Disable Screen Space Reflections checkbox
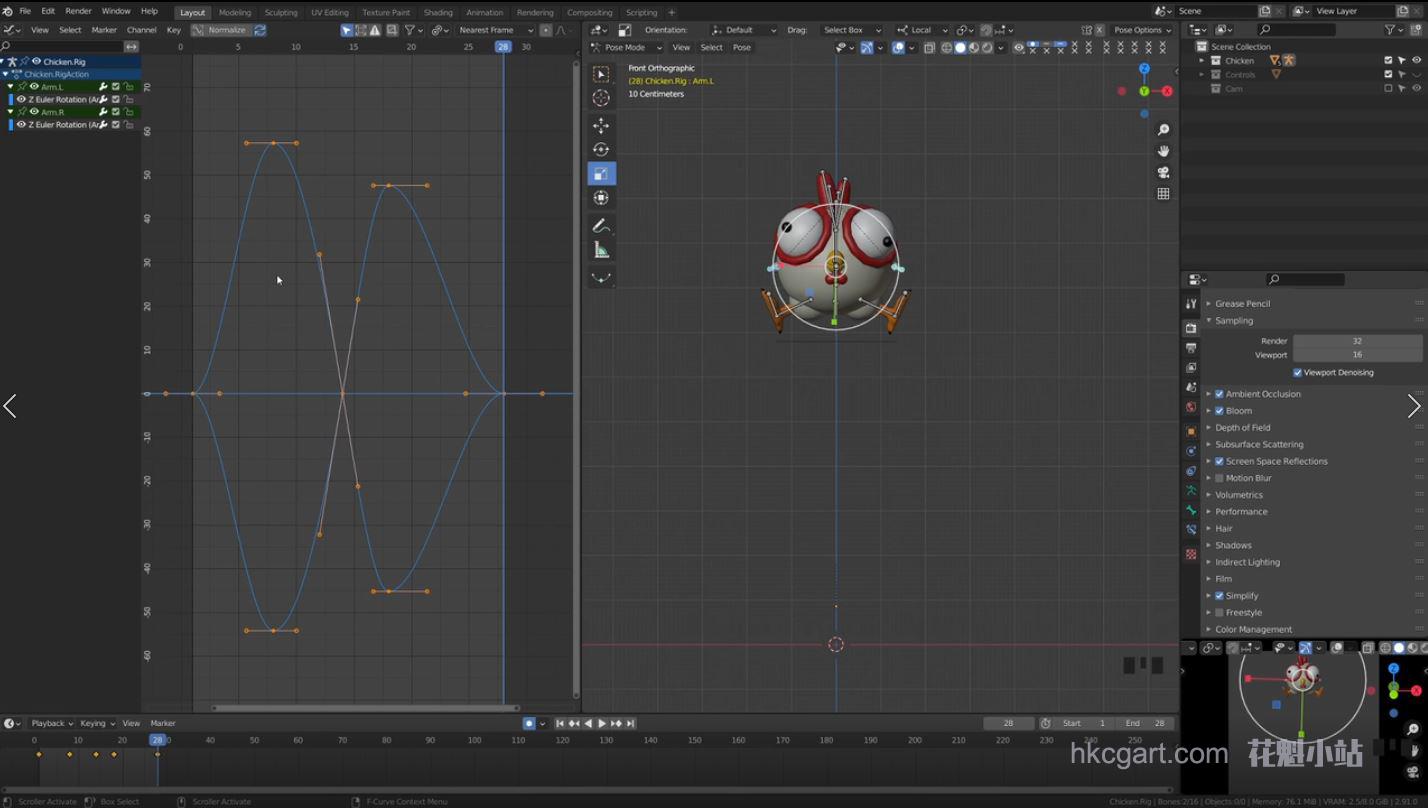The width and height of the screenshot is (1428, 808). [1219, 461]
